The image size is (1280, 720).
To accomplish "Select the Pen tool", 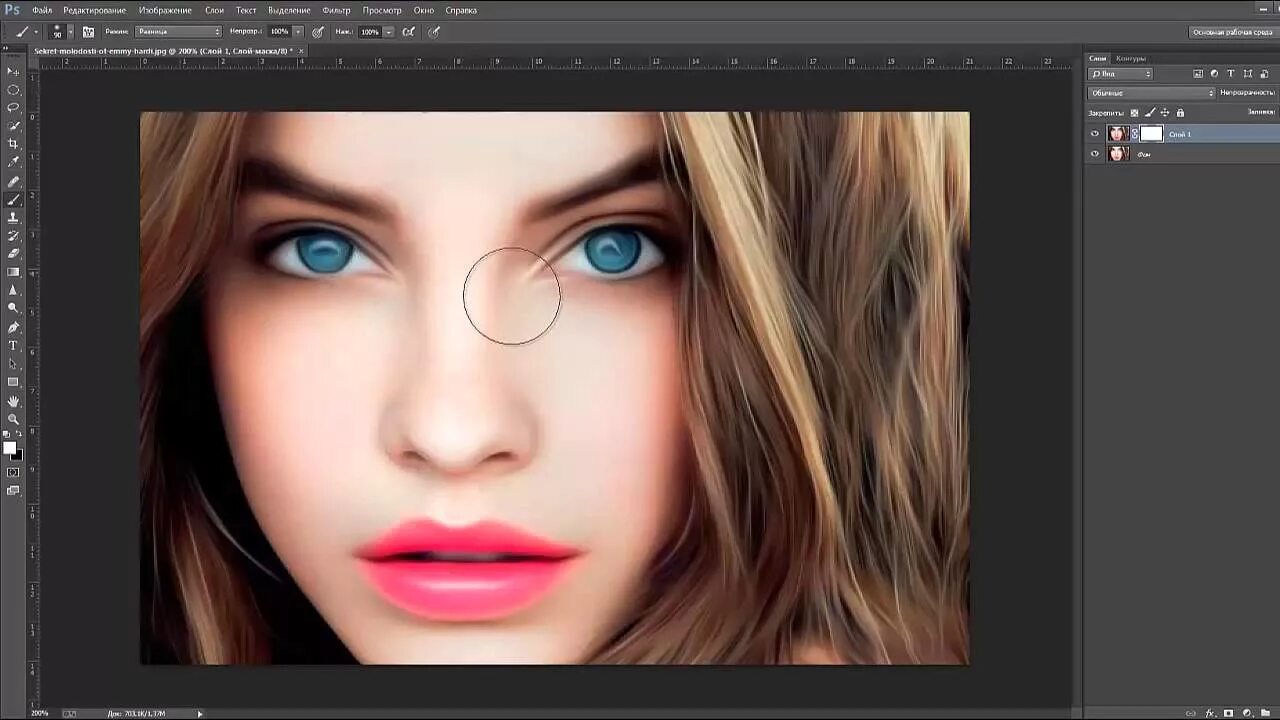I will coord(13,327).
